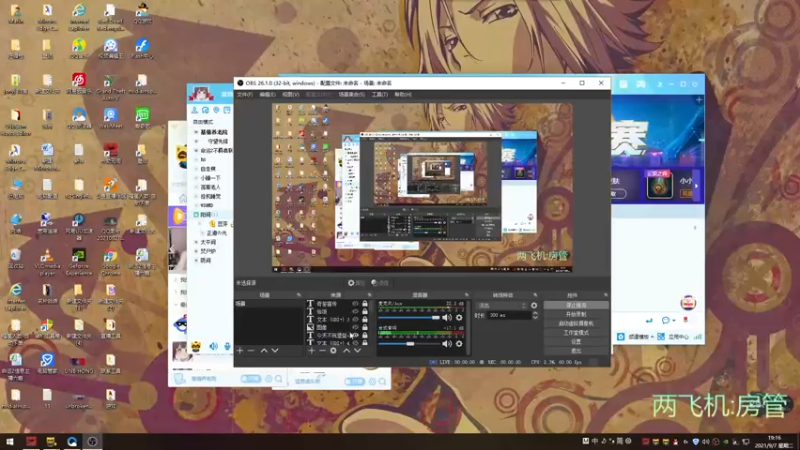
Task: Click the 设置 button in OBS Controls
Action: pos(576,341)
